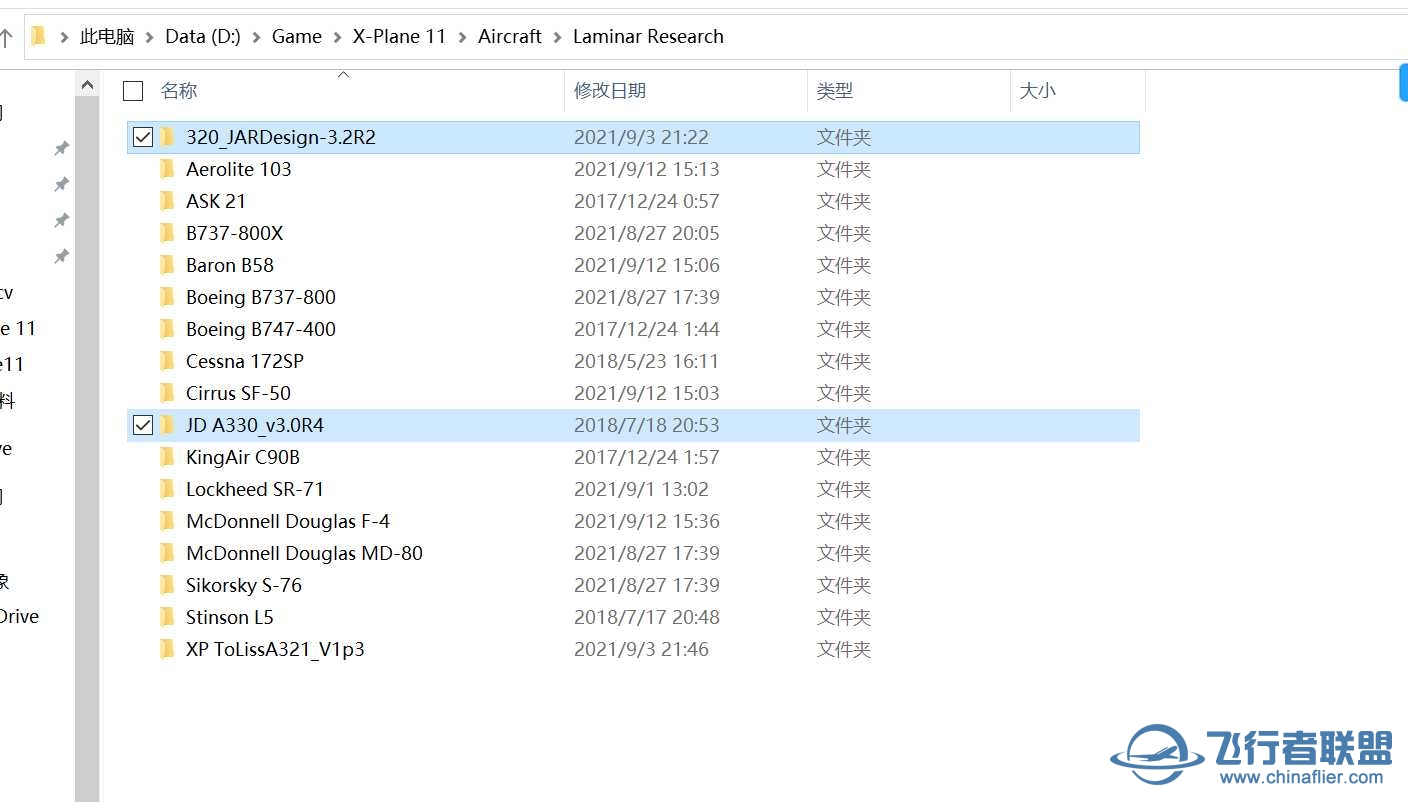The image size is (1408, 802).
Task: Click the Laminar Research breadcrumb
Action: 648,37
